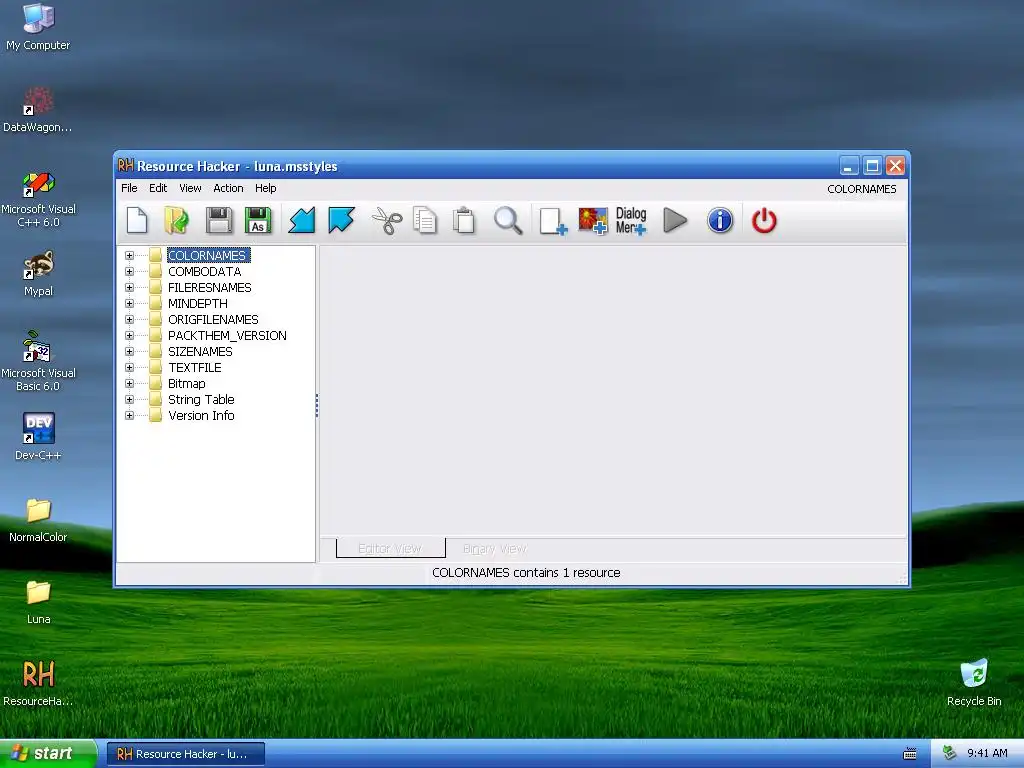Click the Start button
Viewport: 1024px width, 768px height.
click(48, 754)
